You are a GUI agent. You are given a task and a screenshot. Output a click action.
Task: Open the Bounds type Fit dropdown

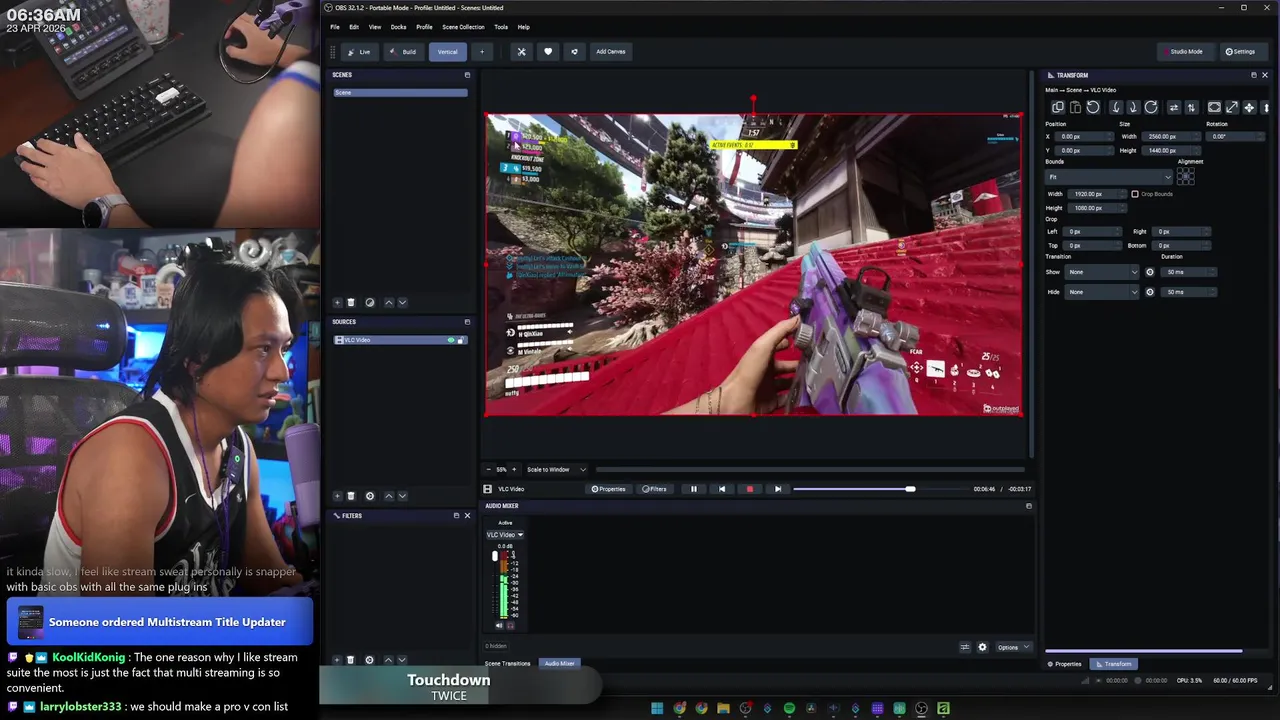(1108, 177)
